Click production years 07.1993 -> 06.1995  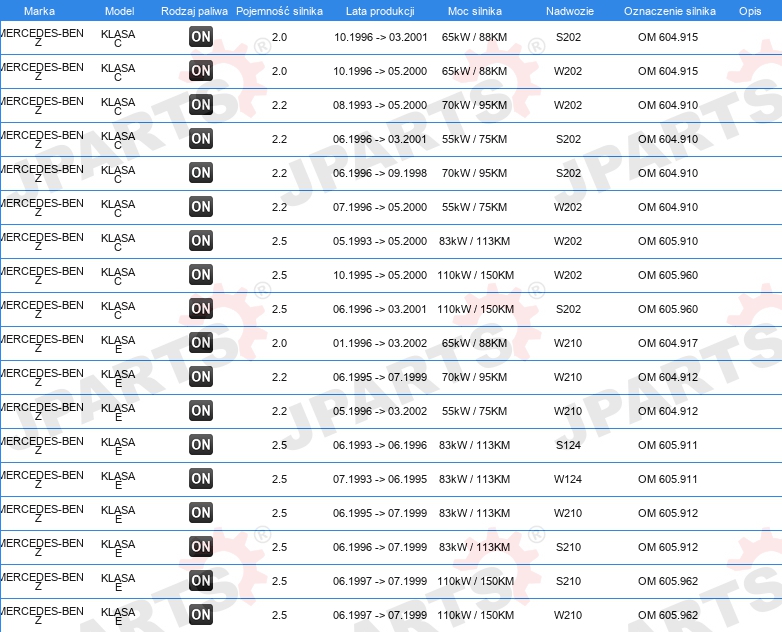tap(380, 479)
